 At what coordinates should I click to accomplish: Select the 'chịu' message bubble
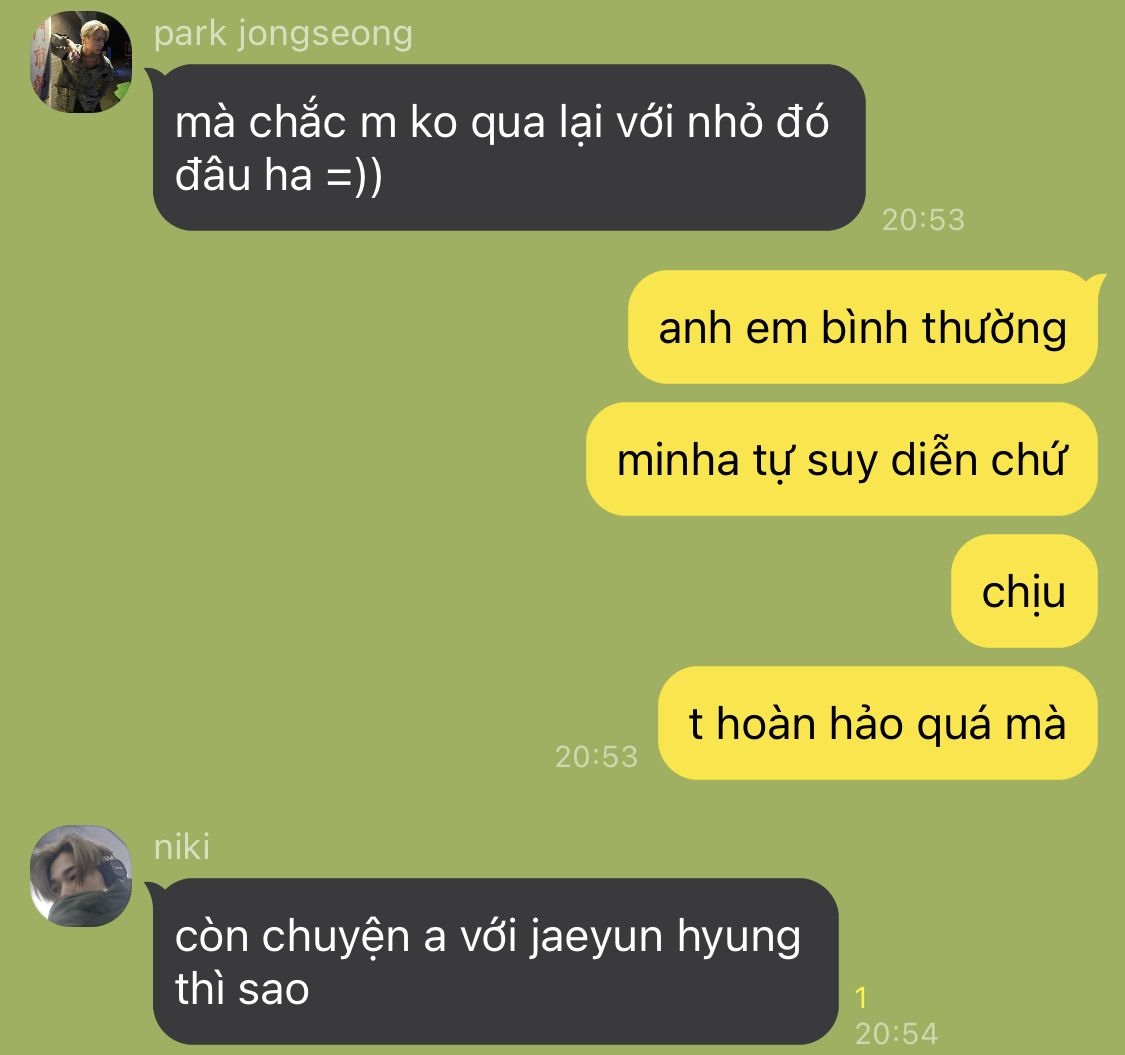1024,591
